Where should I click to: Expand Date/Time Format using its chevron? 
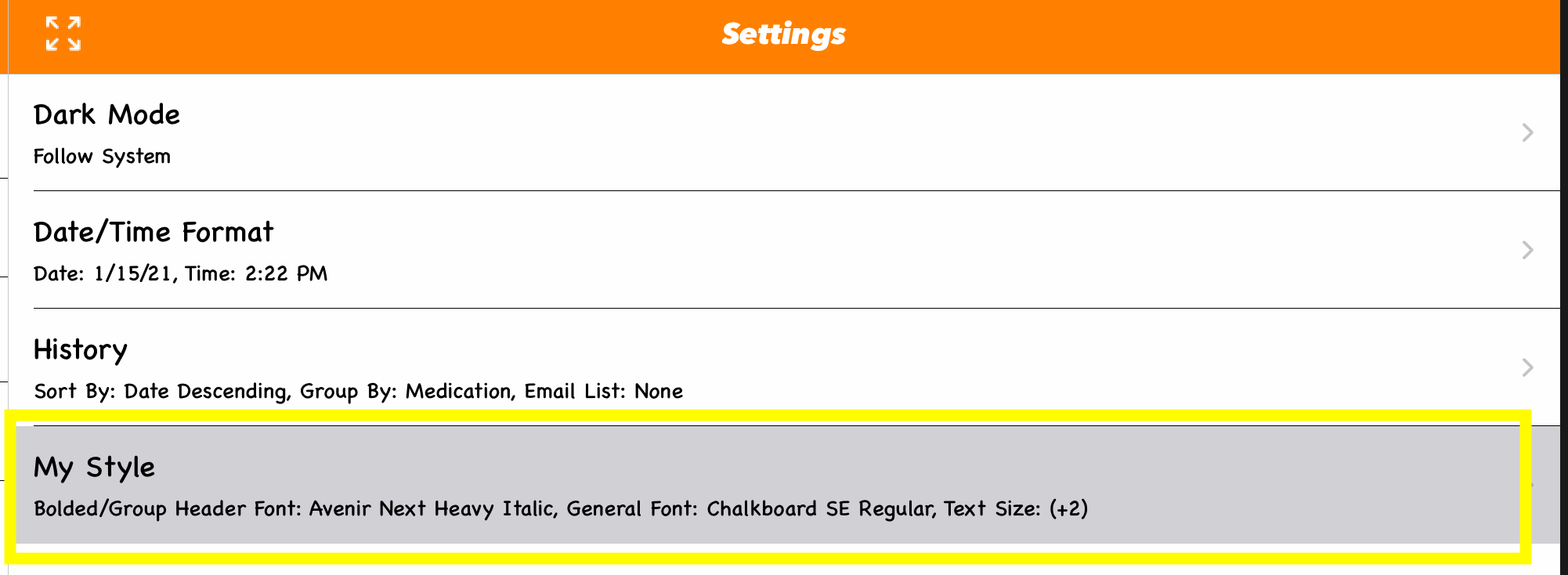click(1526, 250)
